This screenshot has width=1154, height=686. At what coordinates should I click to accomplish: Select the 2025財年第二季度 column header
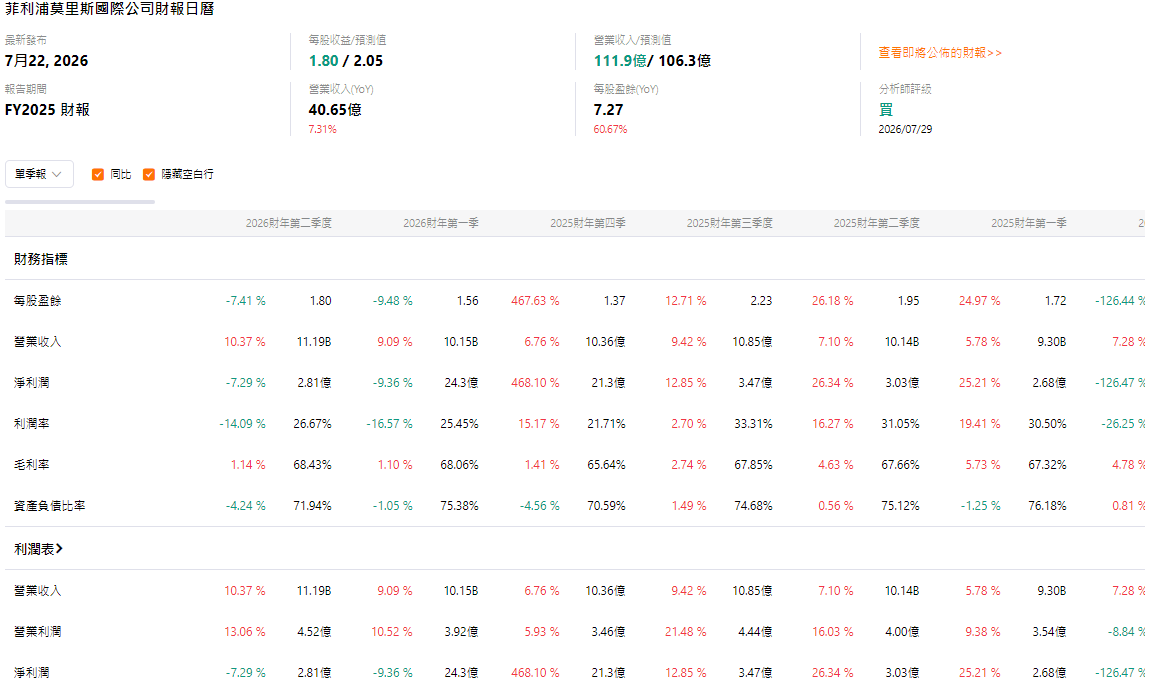pyautogui.click(x=877, y=223)
